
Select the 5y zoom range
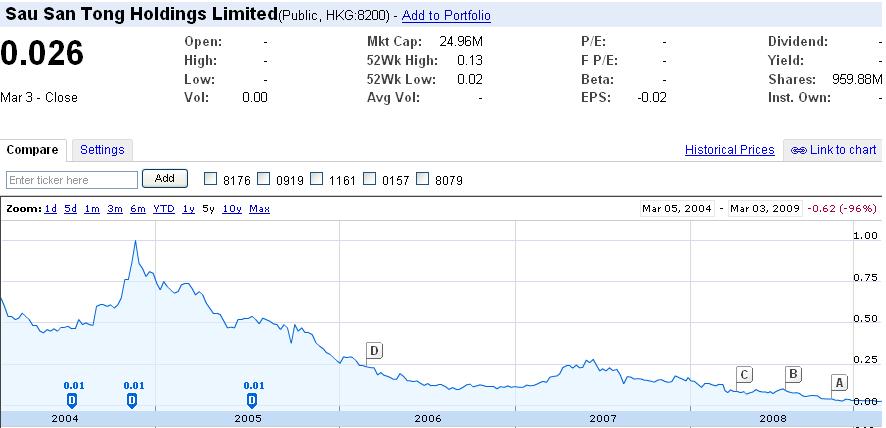tap(209, 209)
